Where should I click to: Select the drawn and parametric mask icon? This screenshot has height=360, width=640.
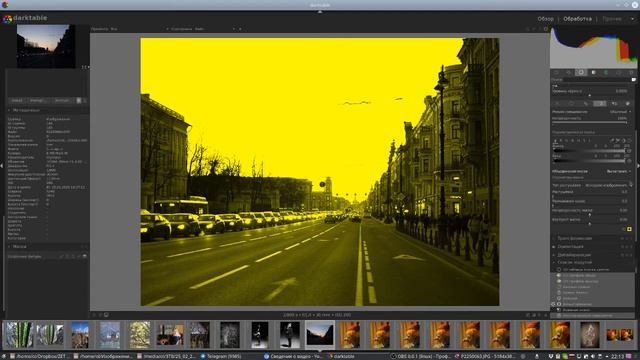tap(614, 104)
